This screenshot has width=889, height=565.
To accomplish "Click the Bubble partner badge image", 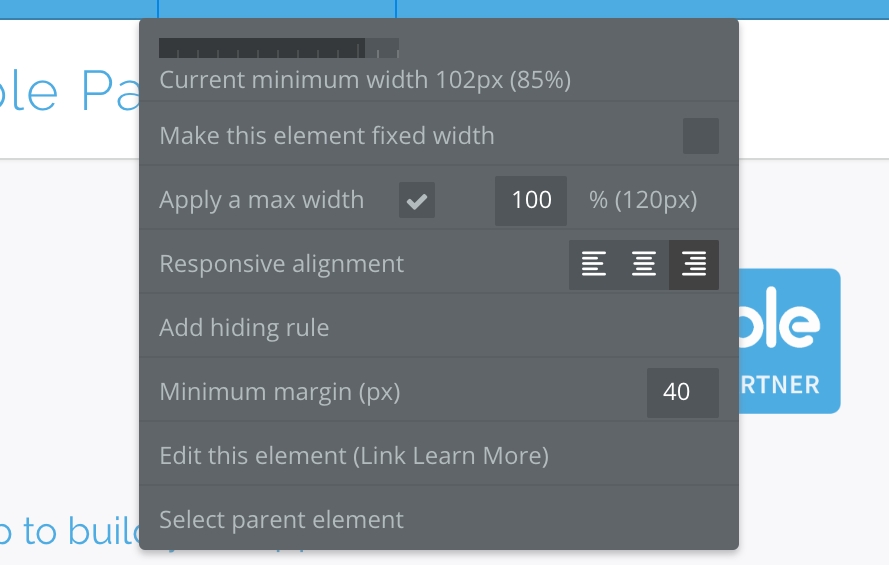I will pos(790,341).
